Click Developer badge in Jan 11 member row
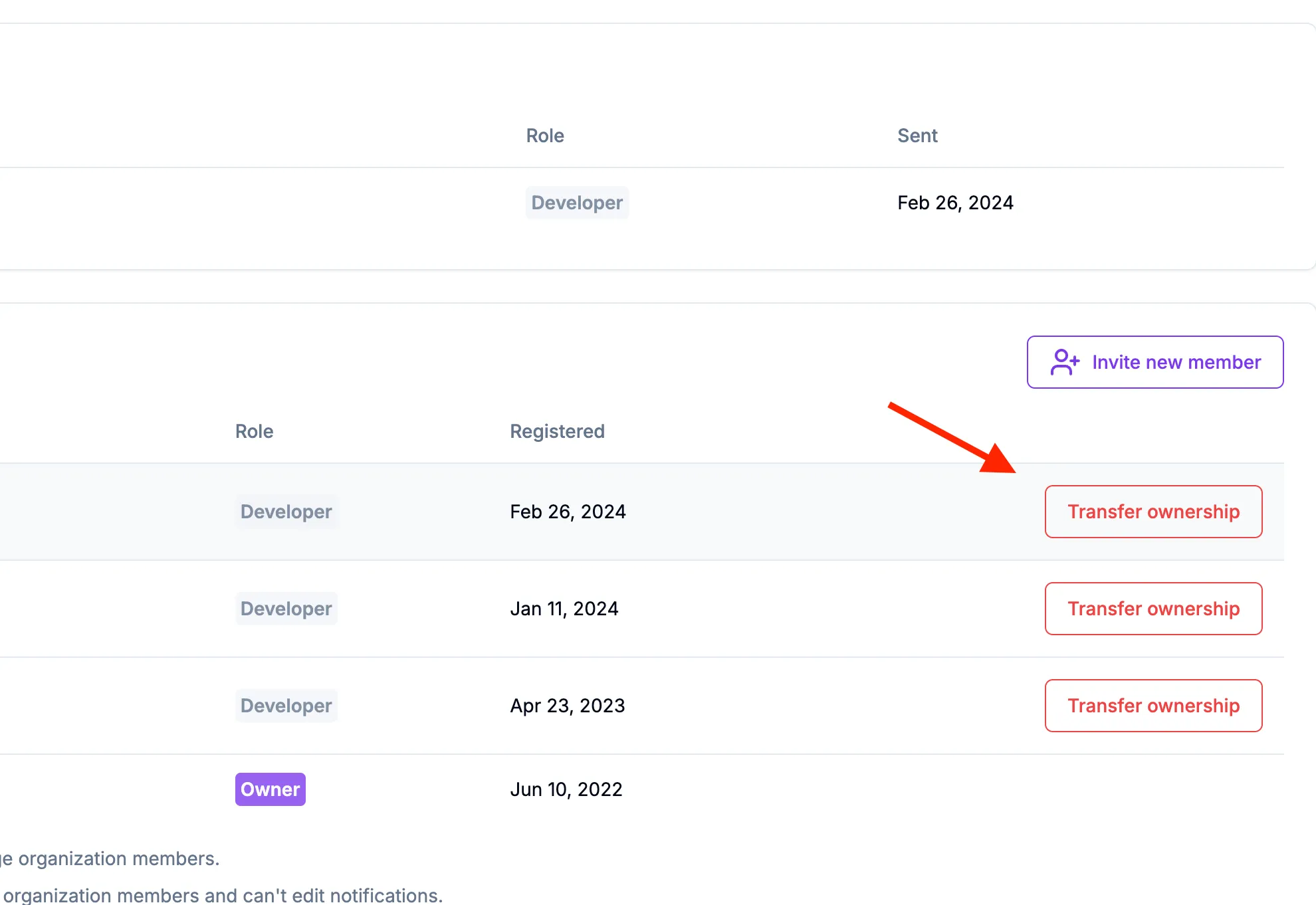Viewport: 1316px width, 905px height. pyautogui.click(x=286, y=609)
